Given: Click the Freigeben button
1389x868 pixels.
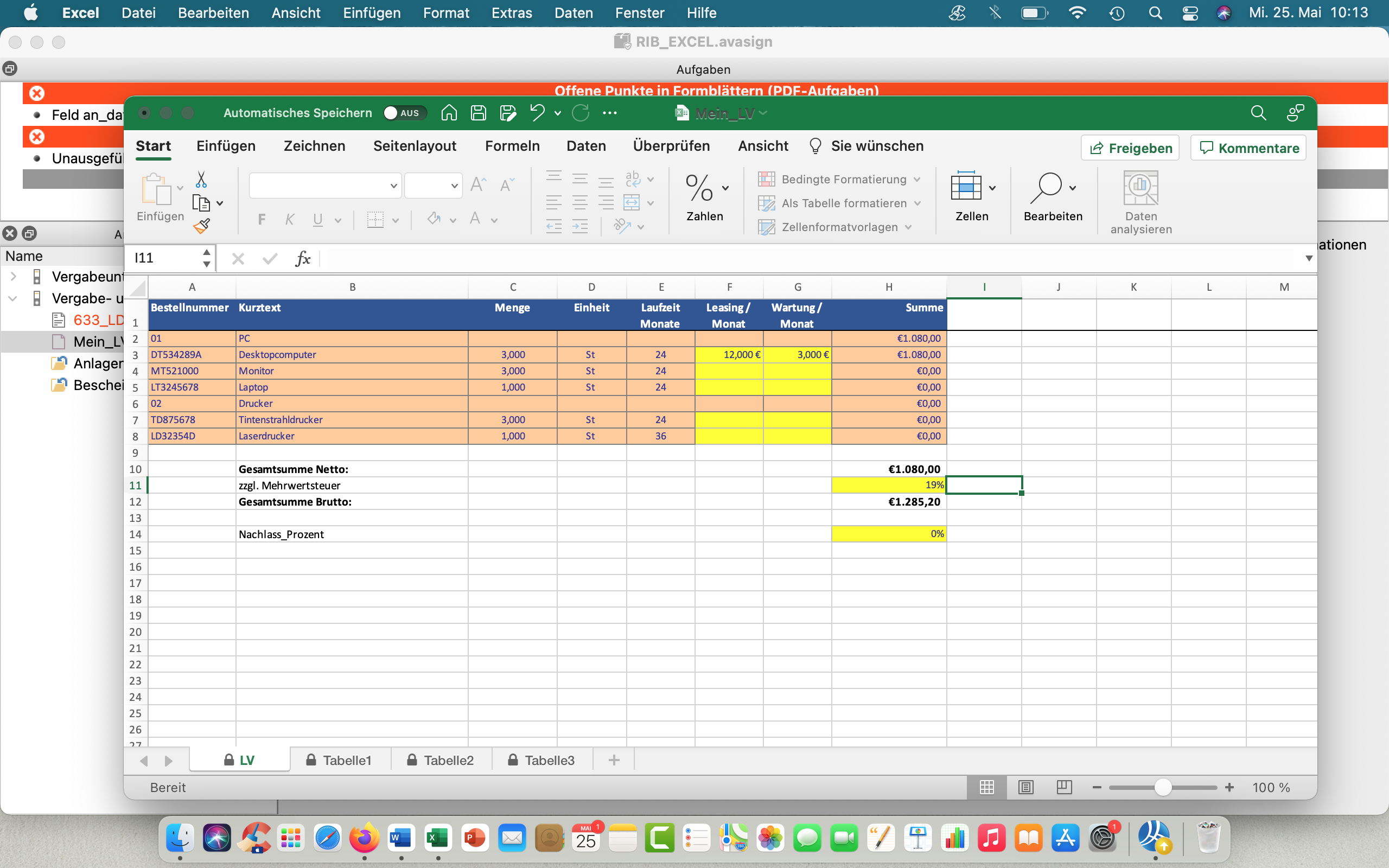Looking at the screenshot, I should tap(1130, 148).
